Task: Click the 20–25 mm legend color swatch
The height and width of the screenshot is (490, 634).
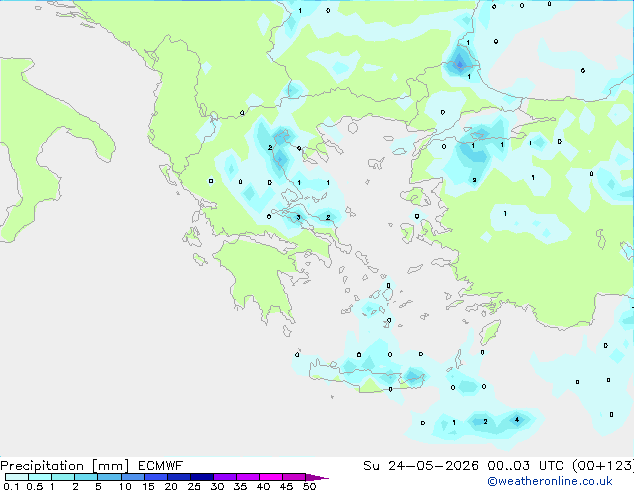Action: [179, 477]
